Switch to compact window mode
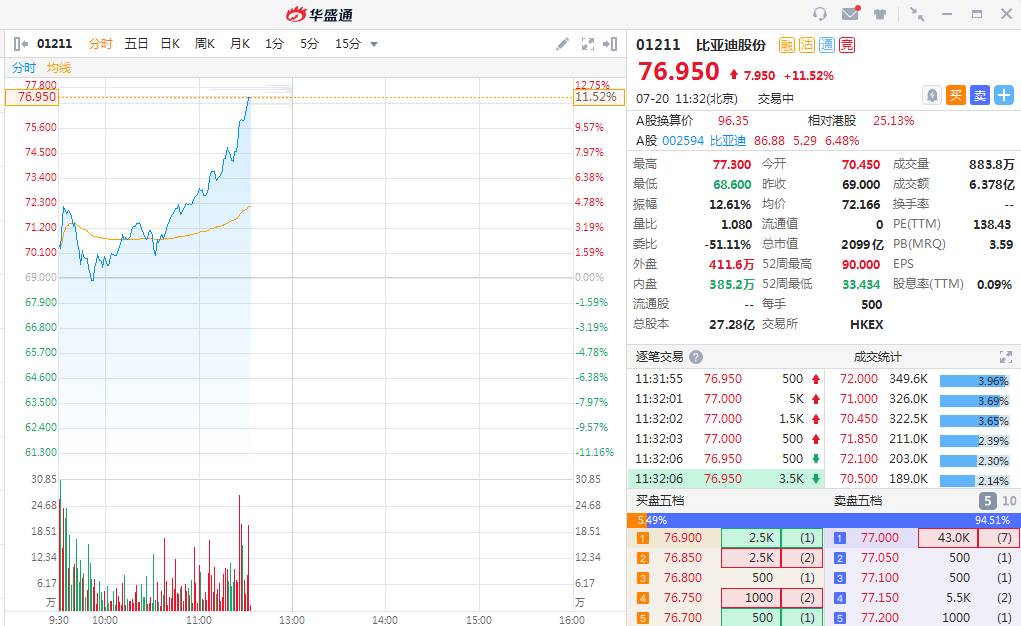This screenshot has width=1021, height=626. [x=917, y=14]
